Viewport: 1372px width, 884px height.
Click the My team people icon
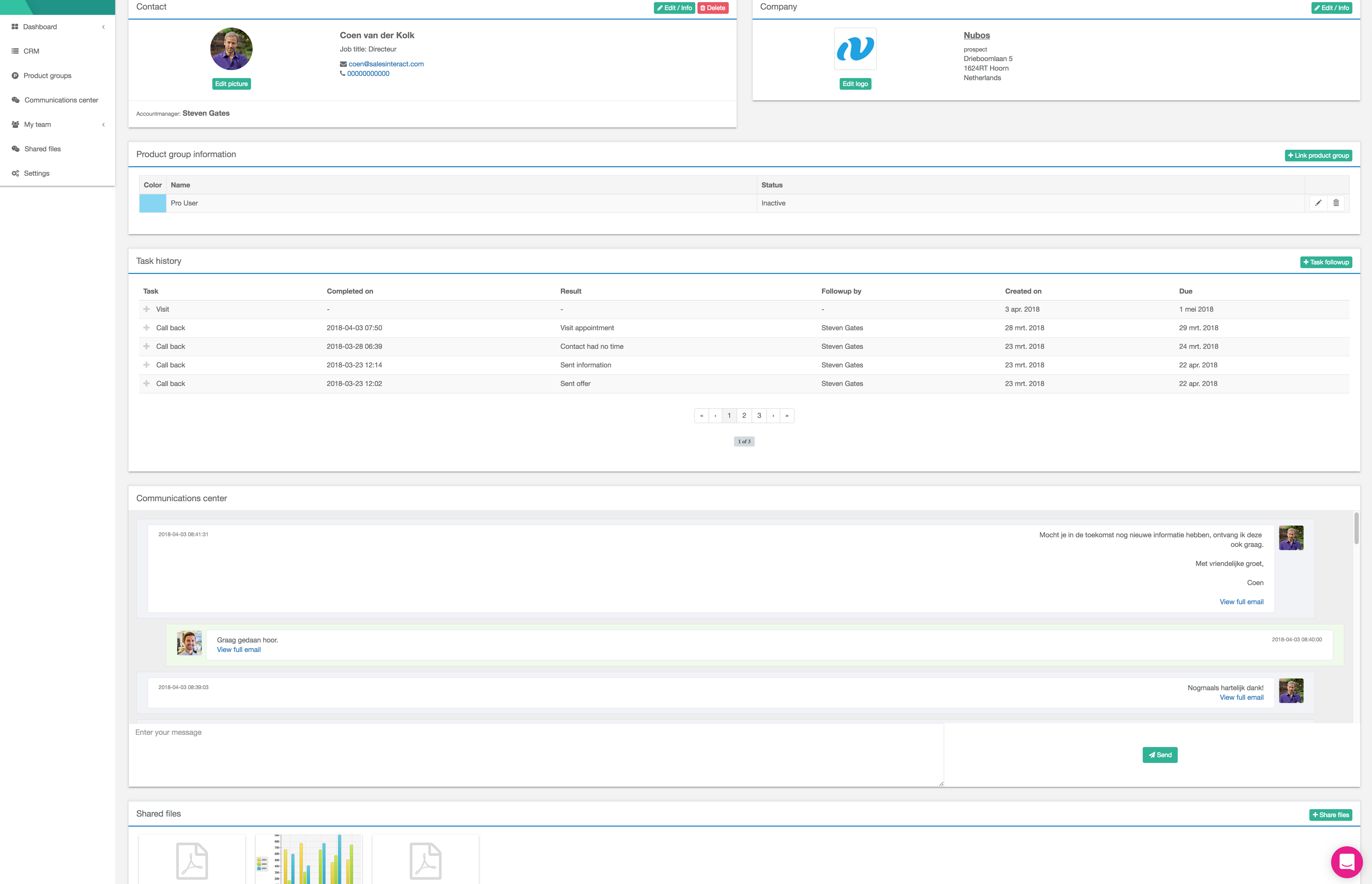[x=15, y=125]
